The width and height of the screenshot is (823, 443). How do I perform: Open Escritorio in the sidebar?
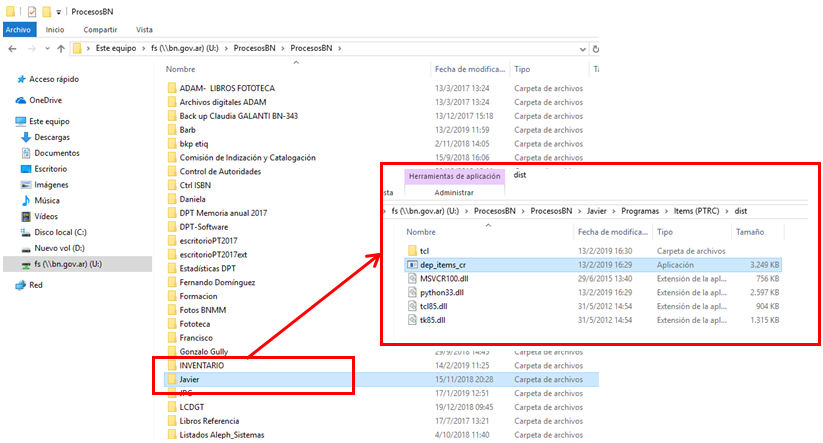(x=50, y=168)
